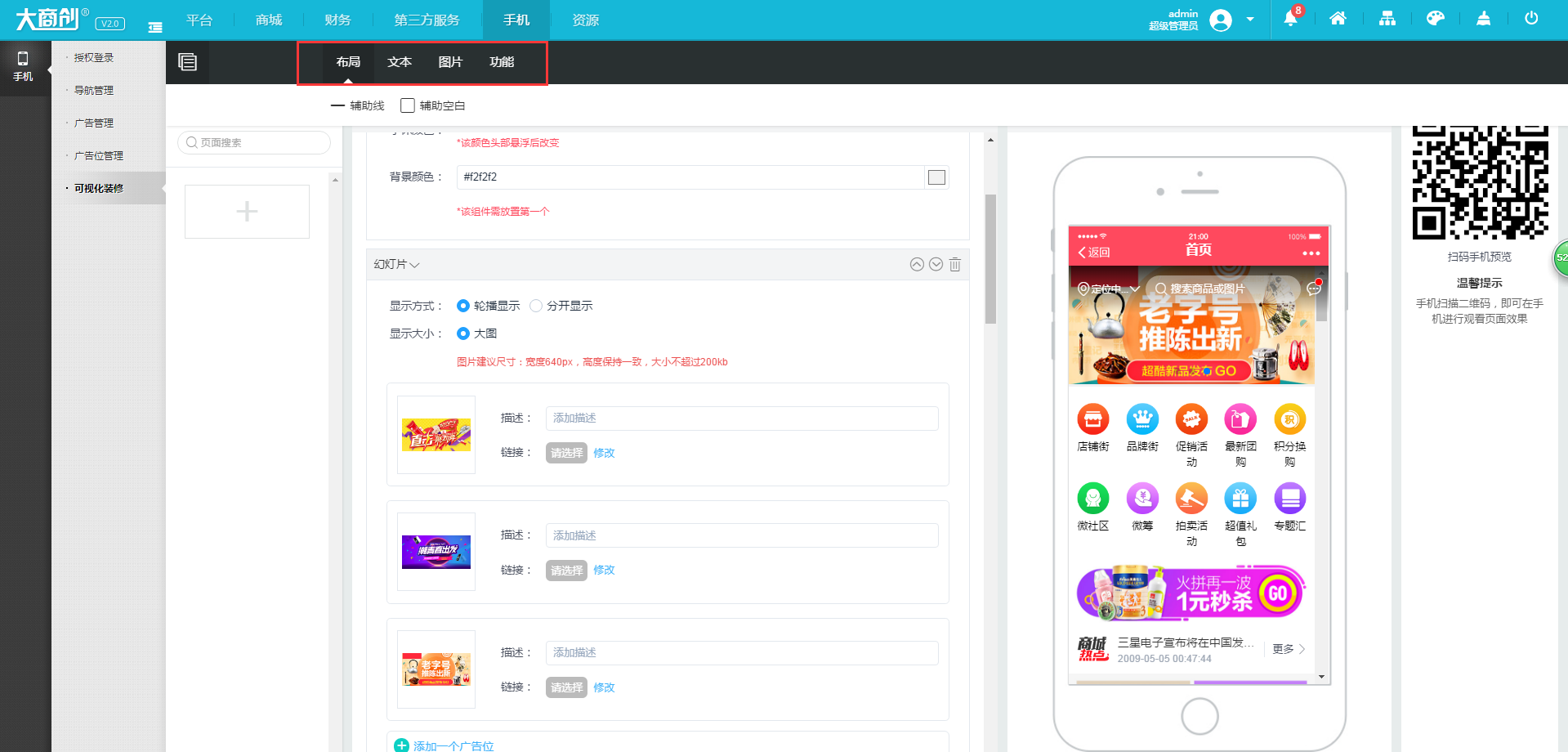This screenshot has width=1568, height=752.
Task: Open the theme palette icon
Action: pyautogui.click(x=1436, y=19)
